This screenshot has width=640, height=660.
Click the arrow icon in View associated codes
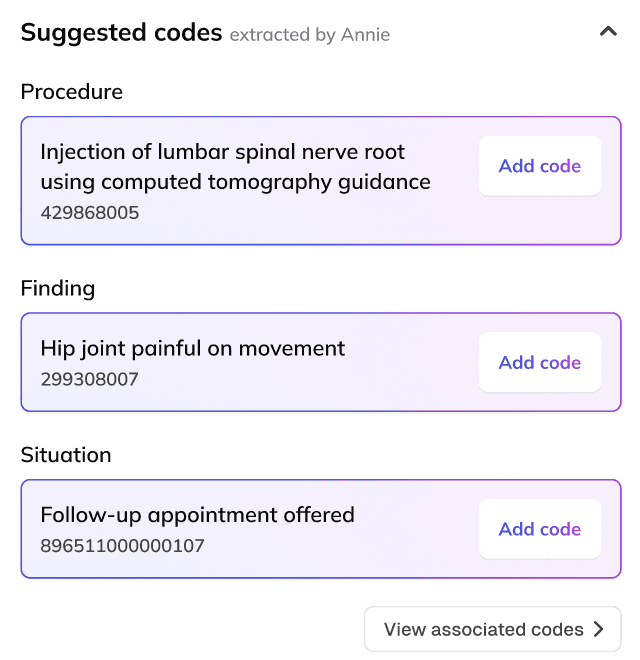tap(599, 629)
